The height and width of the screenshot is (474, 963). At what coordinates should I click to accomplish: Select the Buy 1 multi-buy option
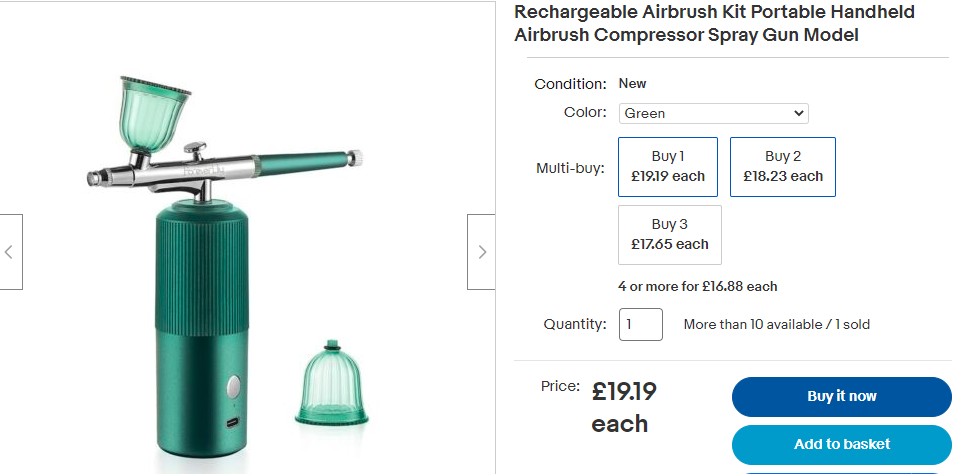(x=668, y=166)
